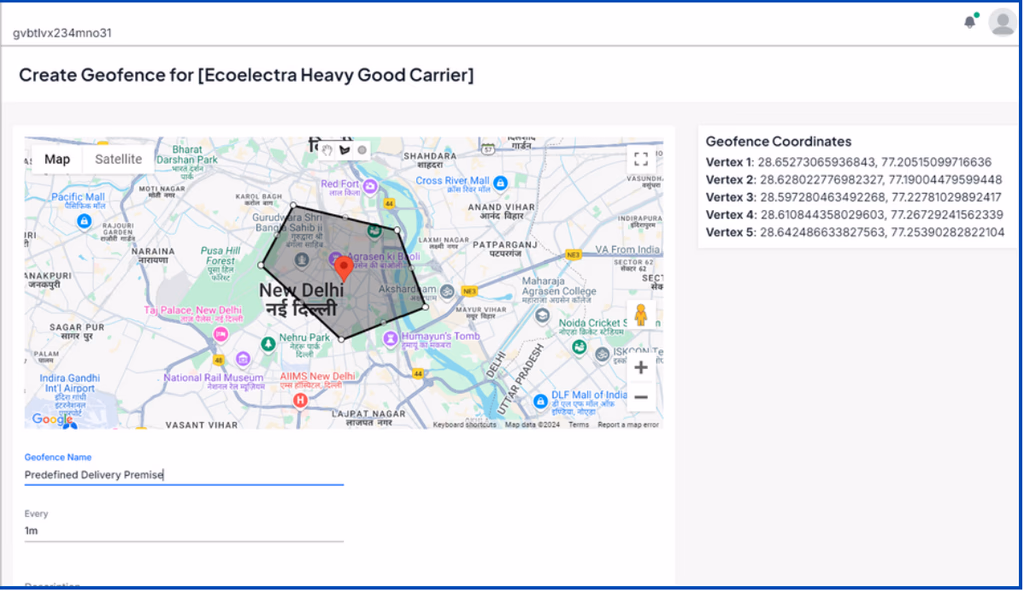Click the Google logo on map
Image resolution: width=1024 pixels, height=591 pixels.
point(53,419)
